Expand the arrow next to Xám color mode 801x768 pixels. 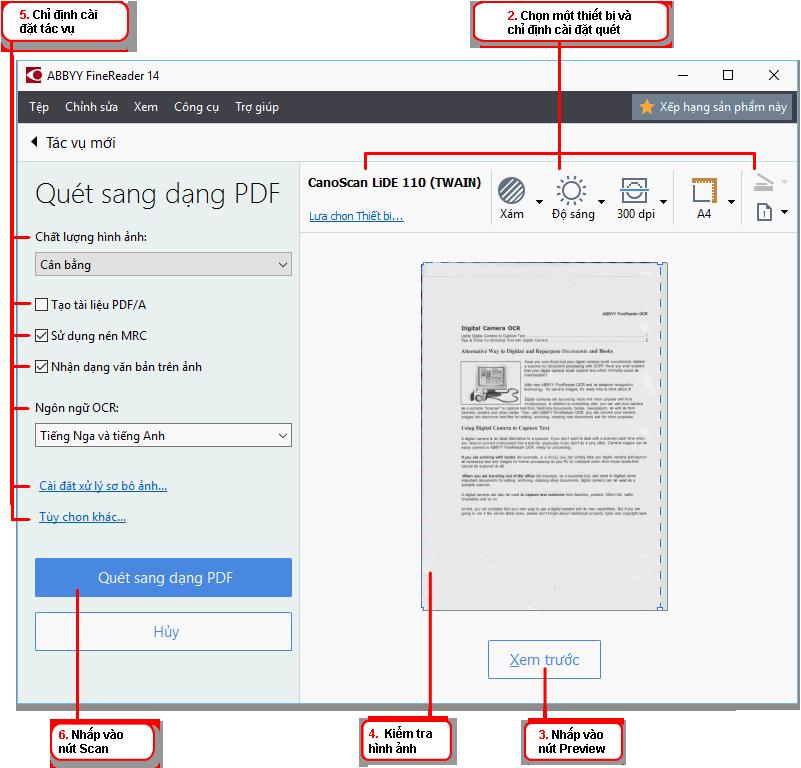point(539,202)
